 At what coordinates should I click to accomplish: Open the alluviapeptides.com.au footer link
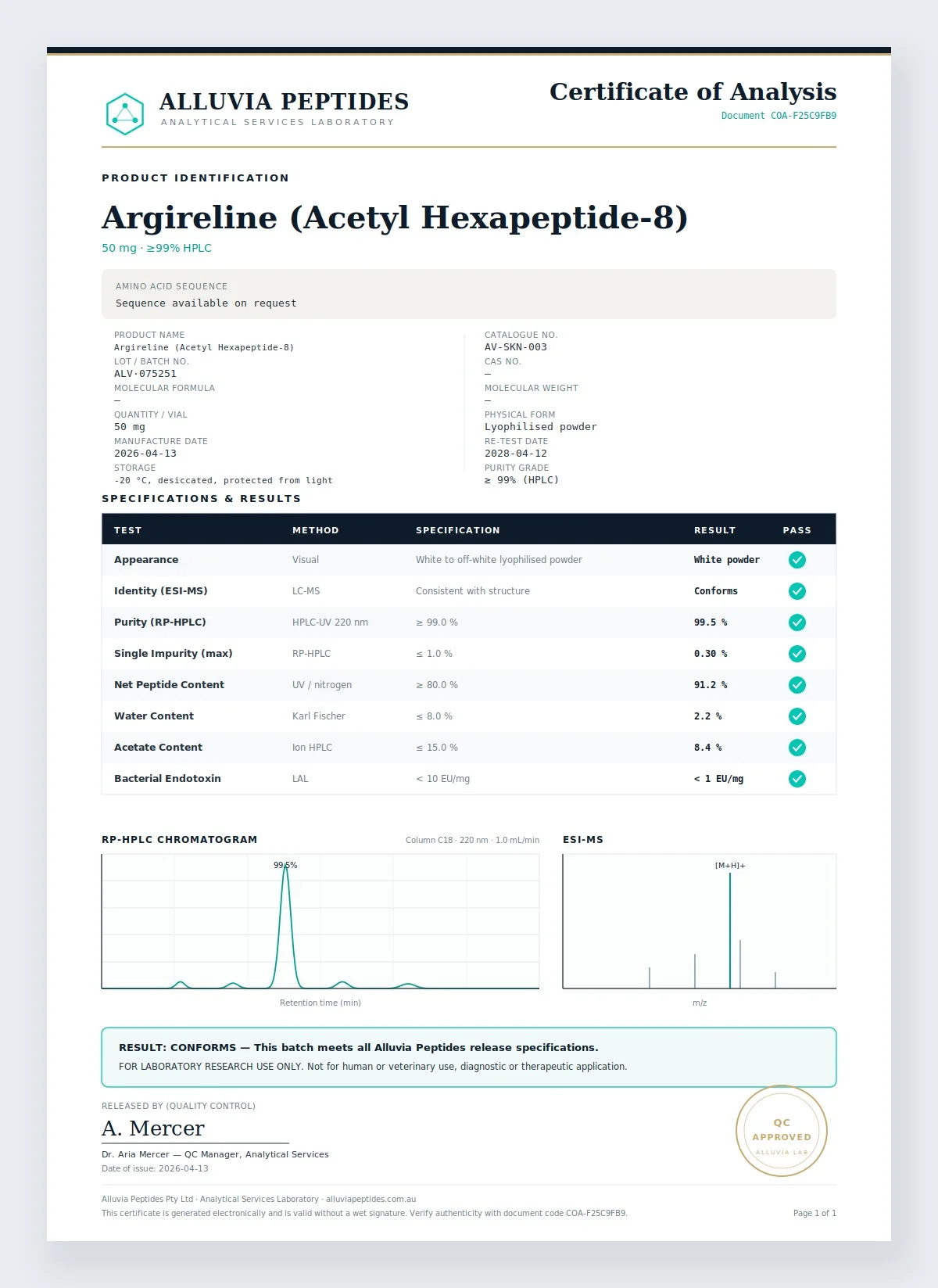tap(371, 1199)
